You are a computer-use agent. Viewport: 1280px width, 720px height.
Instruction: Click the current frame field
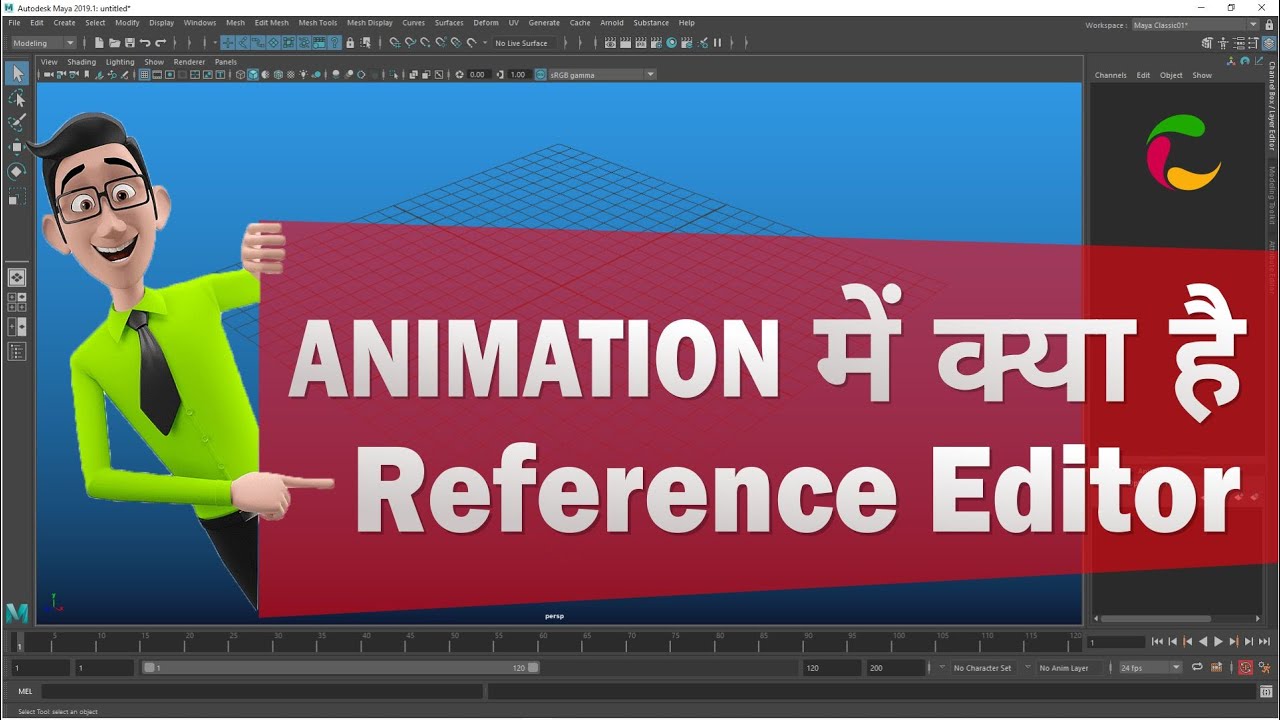1116,642
